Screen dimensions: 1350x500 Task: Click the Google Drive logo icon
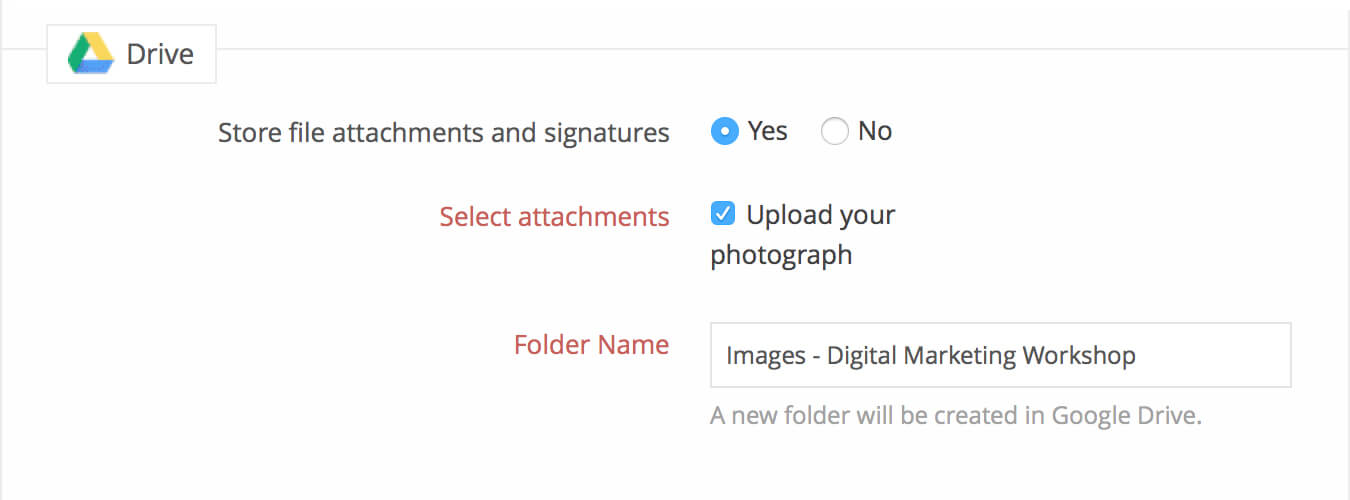pos(90,53)
